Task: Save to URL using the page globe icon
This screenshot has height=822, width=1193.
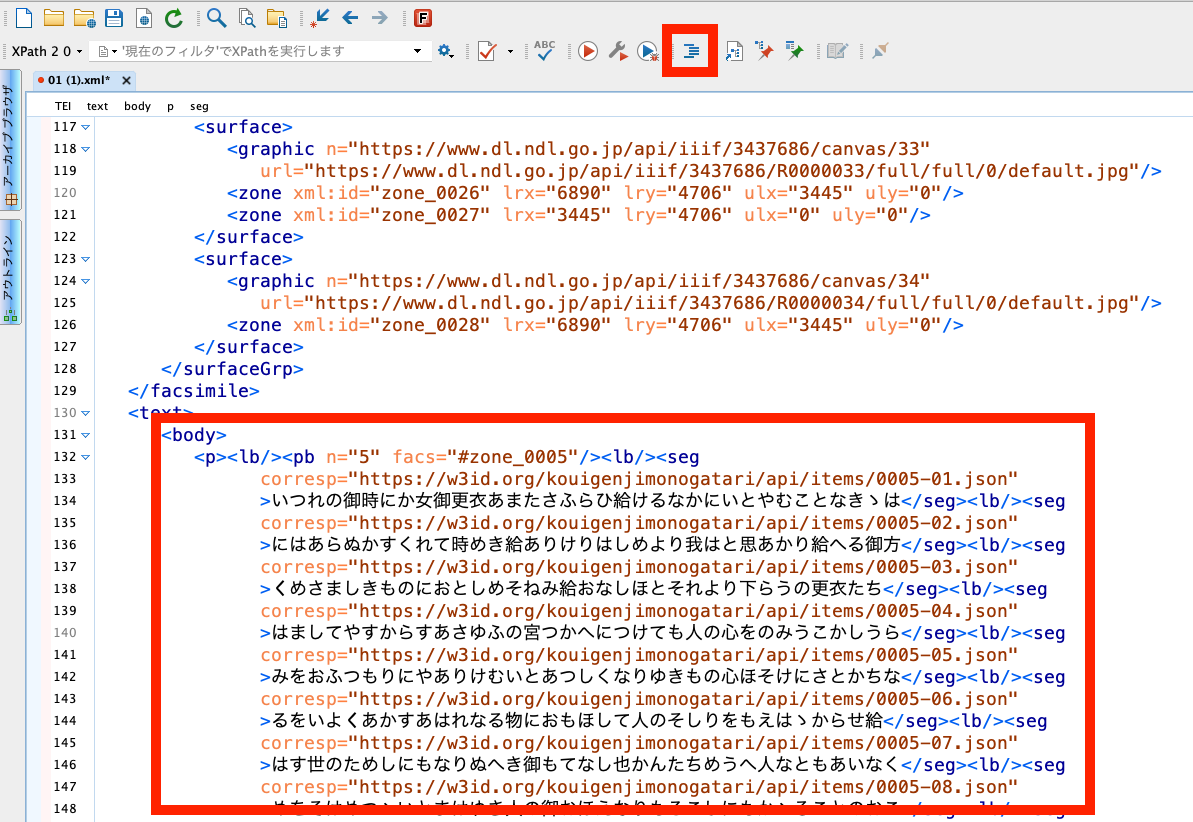Action: point(144,18)
